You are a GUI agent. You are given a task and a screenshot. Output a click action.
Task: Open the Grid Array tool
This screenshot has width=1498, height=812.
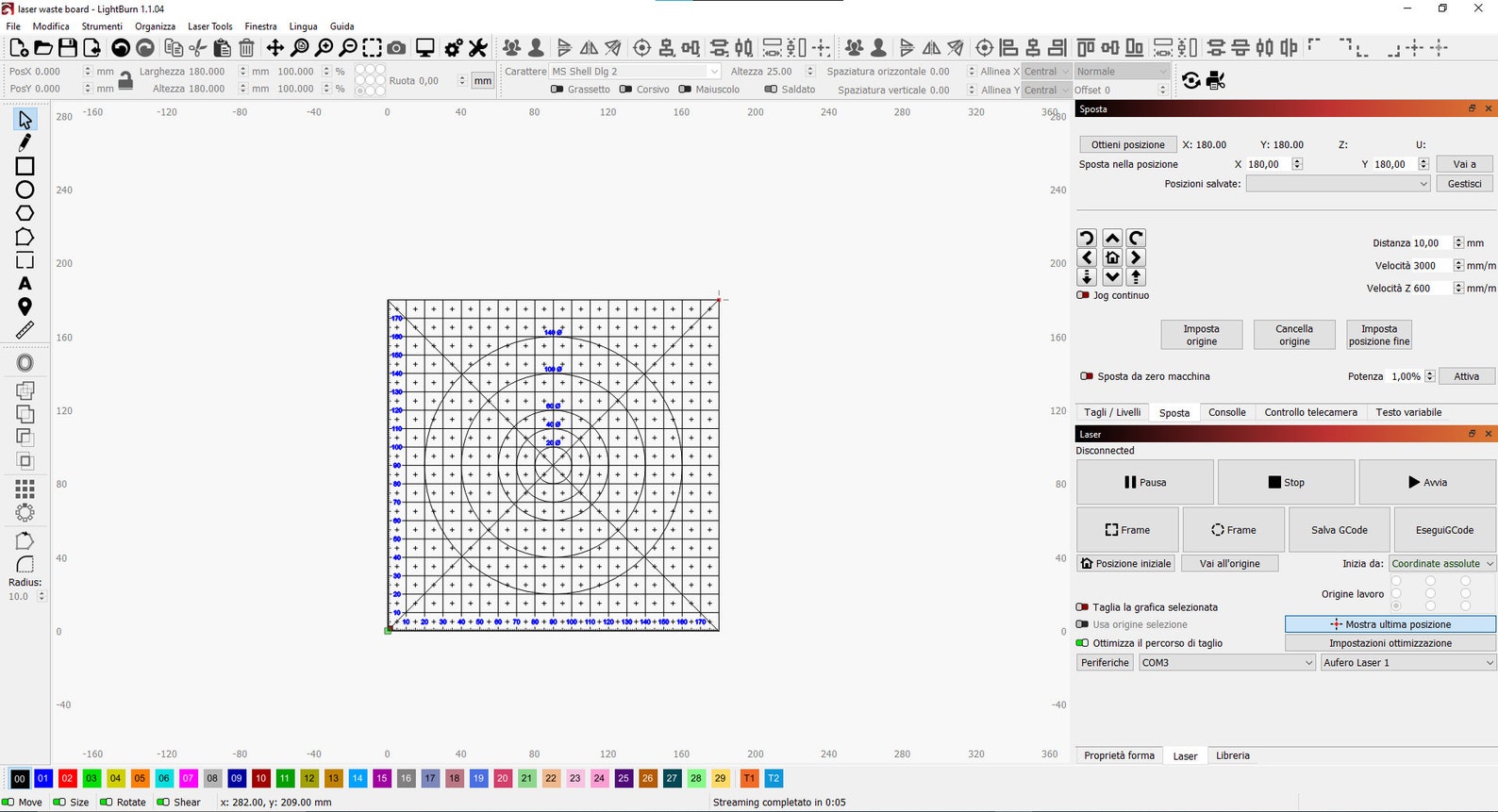coord(25,489)
